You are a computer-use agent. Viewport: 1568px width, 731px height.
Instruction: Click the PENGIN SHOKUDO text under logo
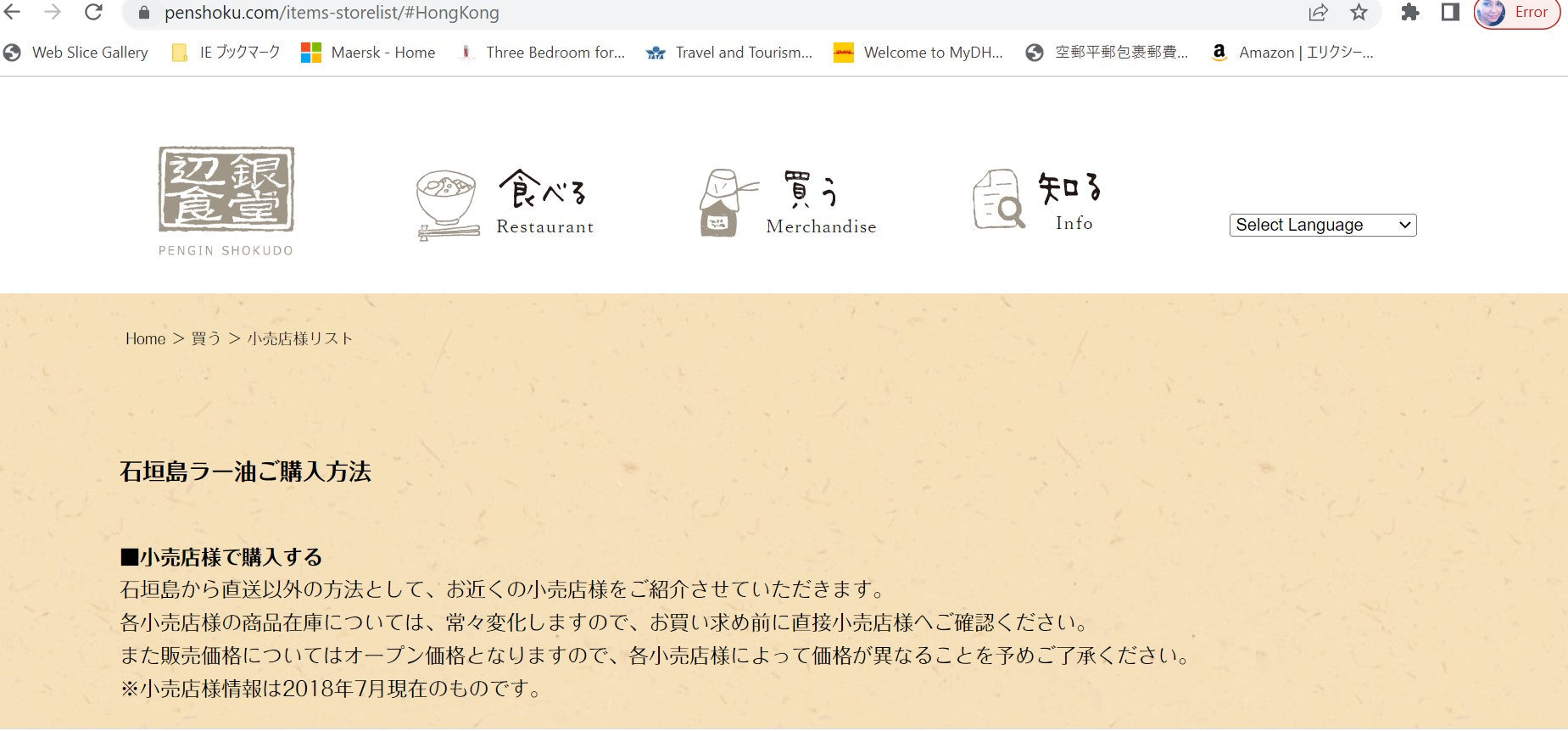[226, 251]
